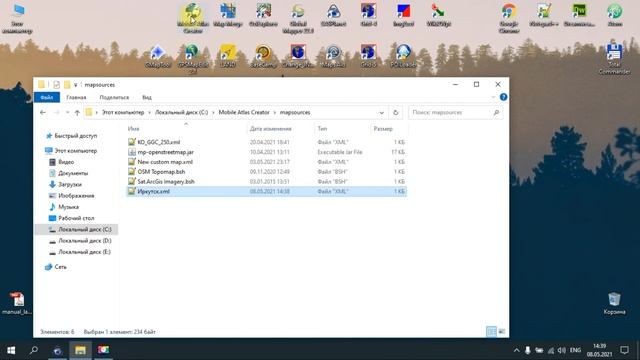The height and width of the screenshot is (360, 640).
Task: Expand the chevron after Локальный диск (C:) in breadcrumb
Action: (x=213, y=112)
